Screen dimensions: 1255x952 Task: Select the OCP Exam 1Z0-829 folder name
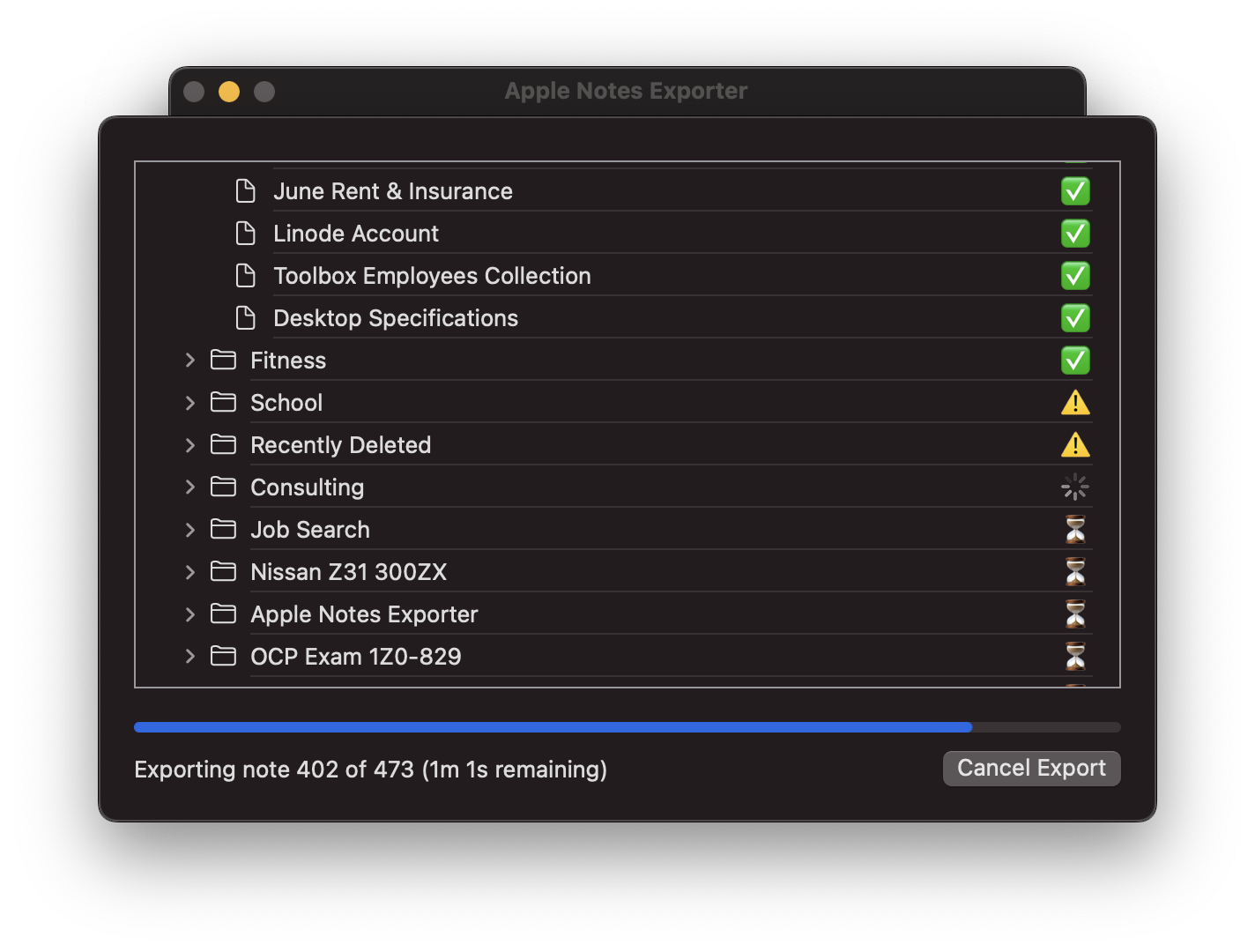356,657
